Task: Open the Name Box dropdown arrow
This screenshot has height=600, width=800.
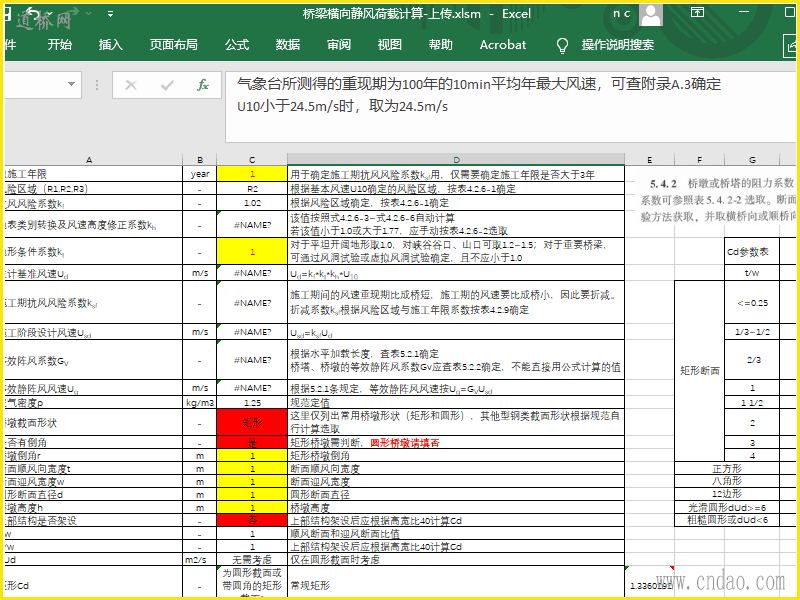Action: (72, 86)
